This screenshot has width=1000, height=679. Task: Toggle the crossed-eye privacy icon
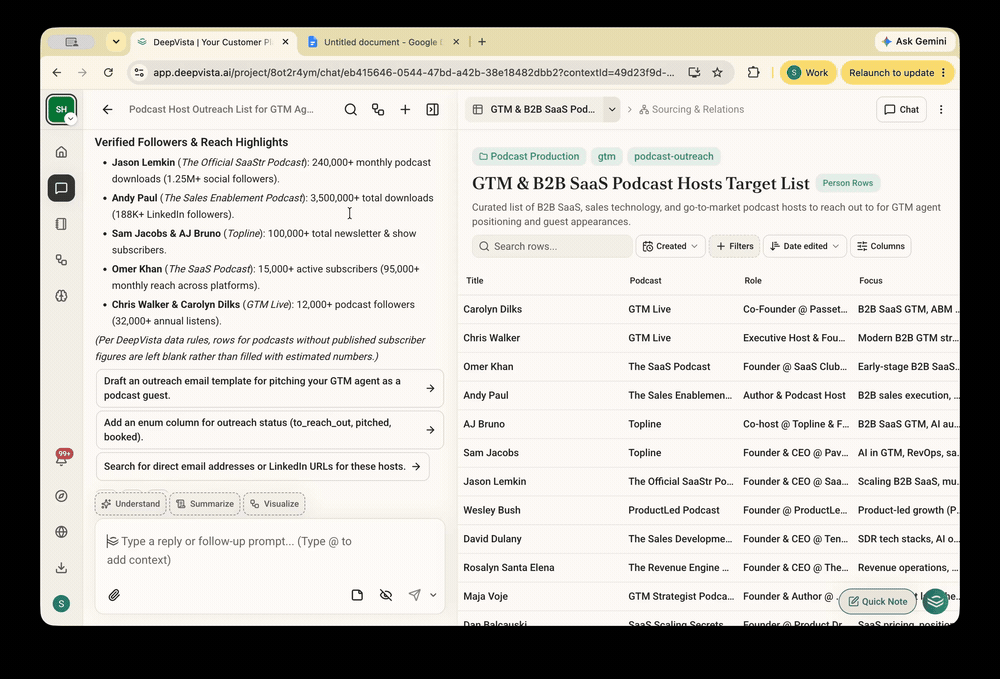point(386,595)
